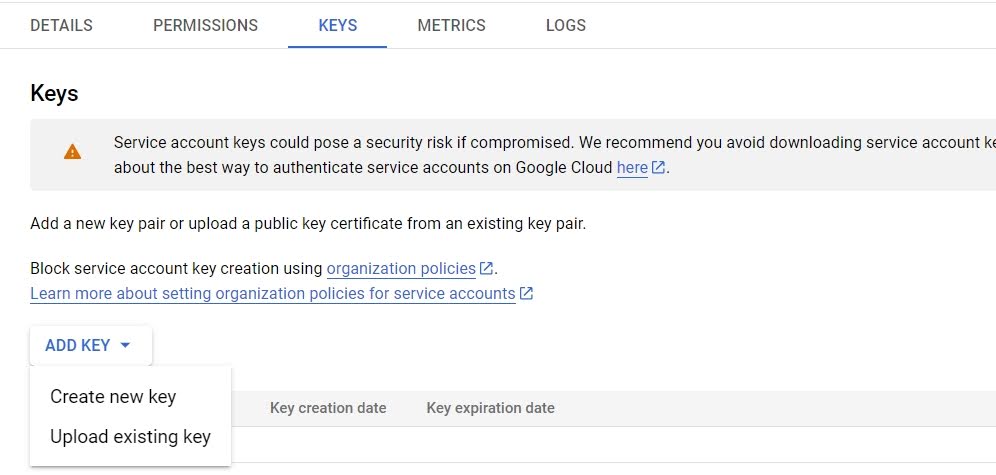Click the ADD KEY button label

77,345
